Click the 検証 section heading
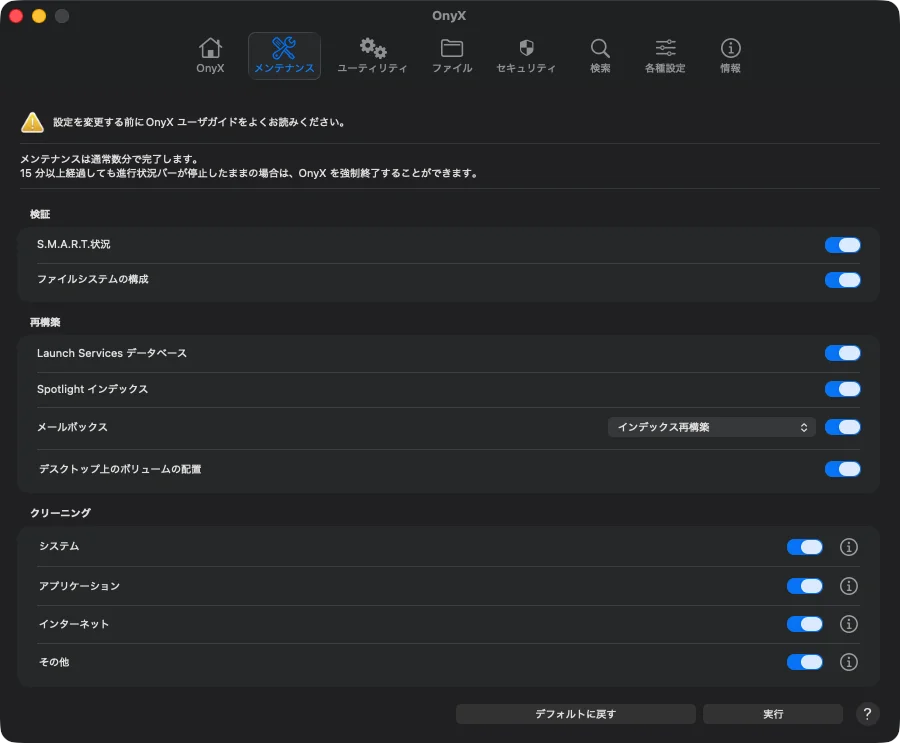 40,214
